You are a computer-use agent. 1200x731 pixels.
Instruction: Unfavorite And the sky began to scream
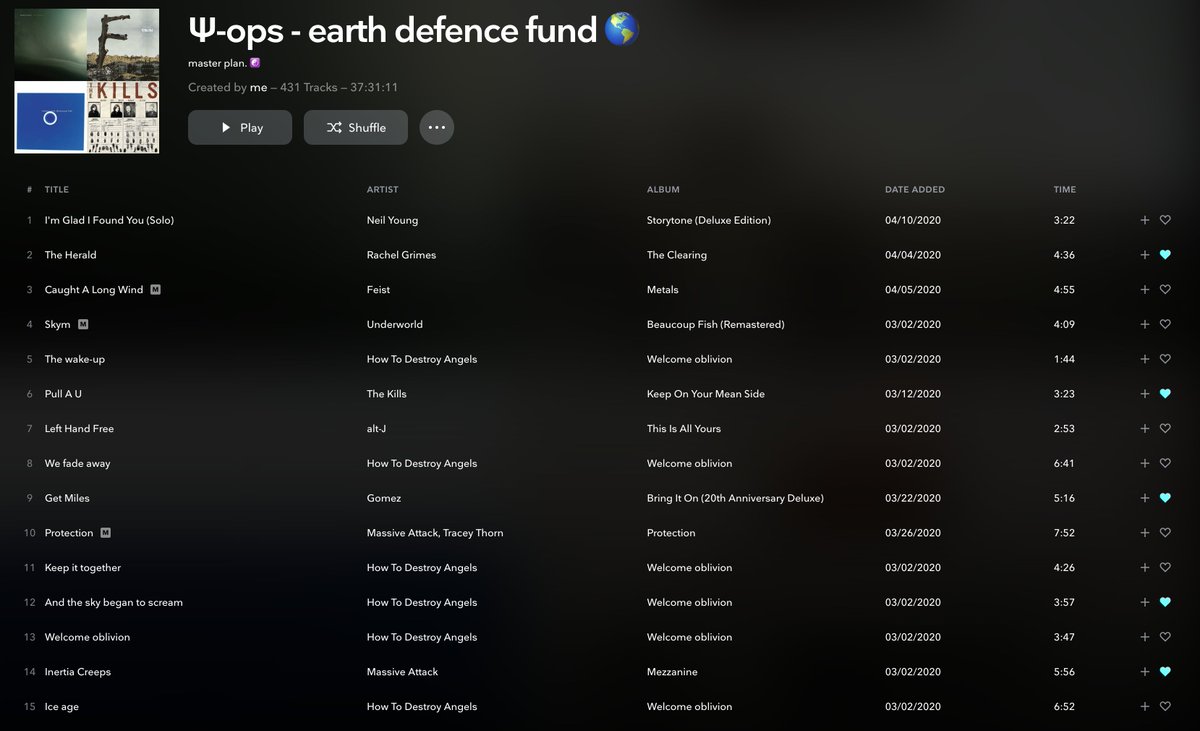coord(1165,602)
